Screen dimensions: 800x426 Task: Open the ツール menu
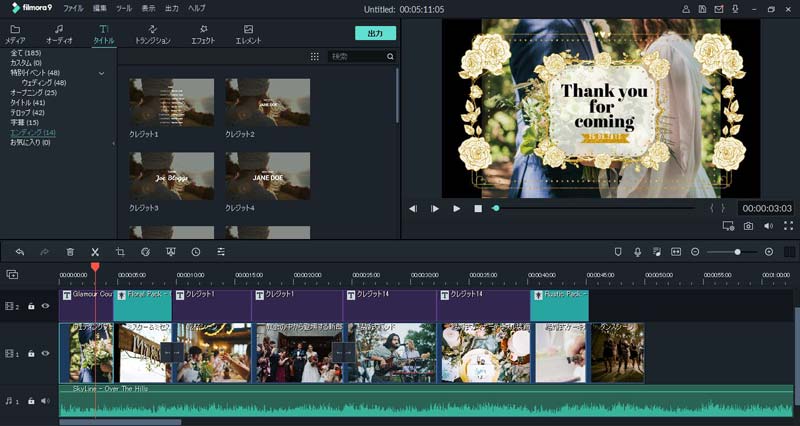pos(124,9)
